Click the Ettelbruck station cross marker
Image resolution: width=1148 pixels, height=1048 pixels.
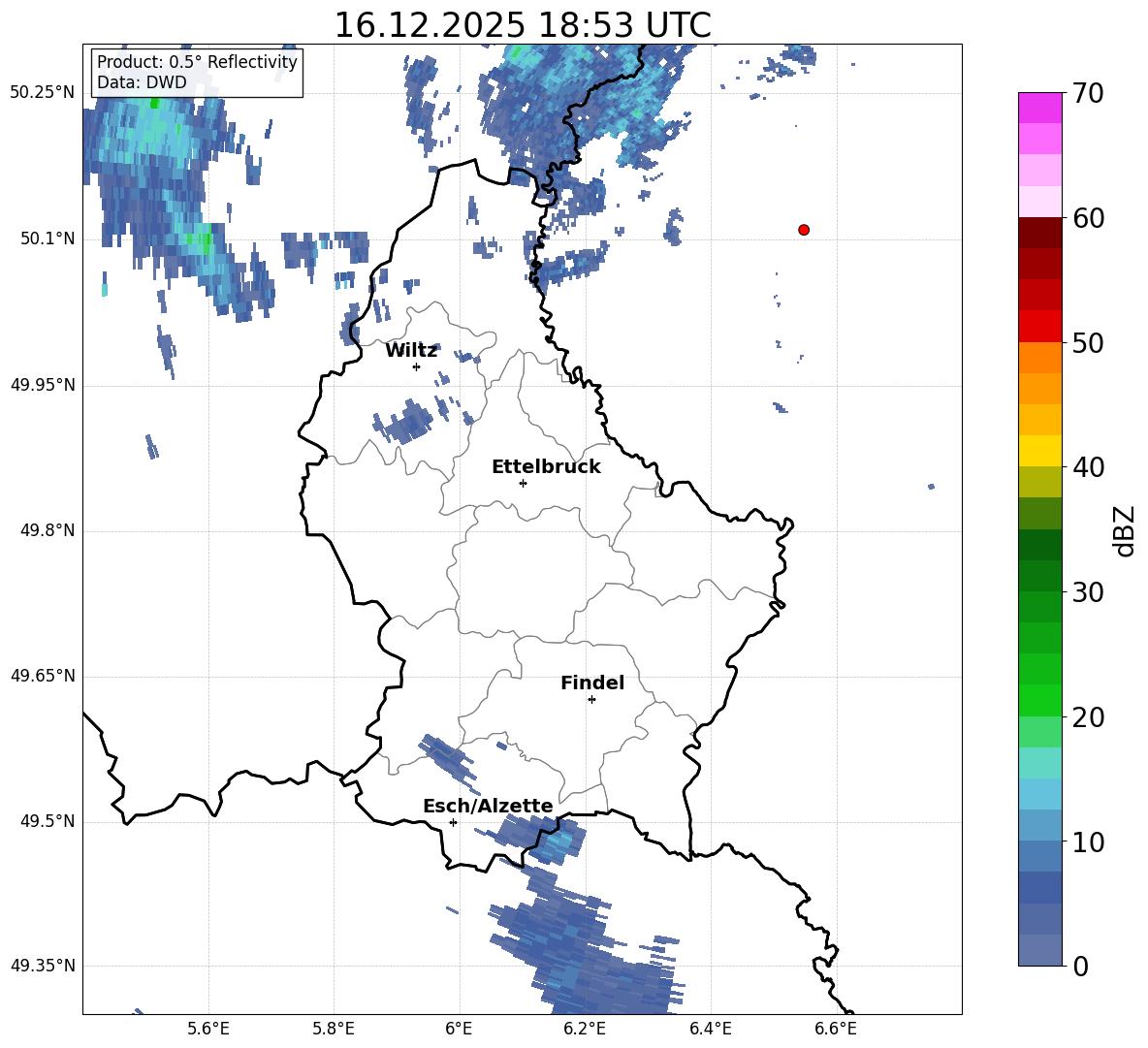523,483
